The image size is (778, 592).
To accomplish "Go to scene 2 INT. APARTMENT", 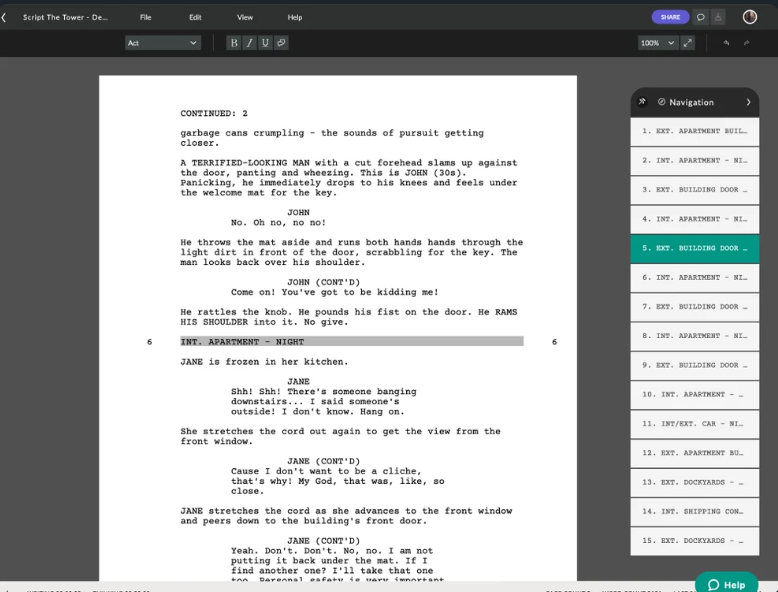I will click(x=695, y=160).
